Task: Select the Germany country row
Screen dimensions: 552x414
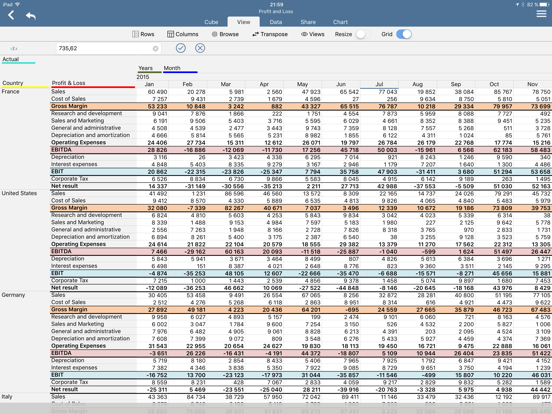Action: coord(13,295)
